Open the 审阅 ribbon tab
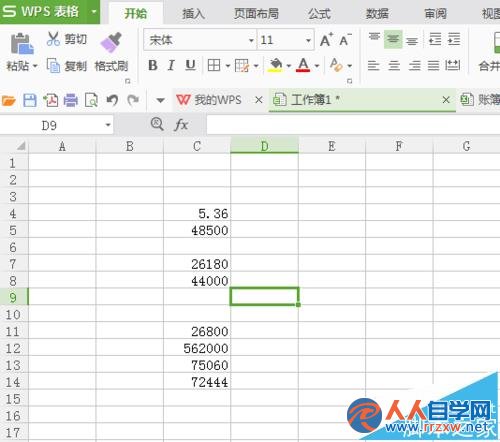The image size is (500, 442). 435,13
